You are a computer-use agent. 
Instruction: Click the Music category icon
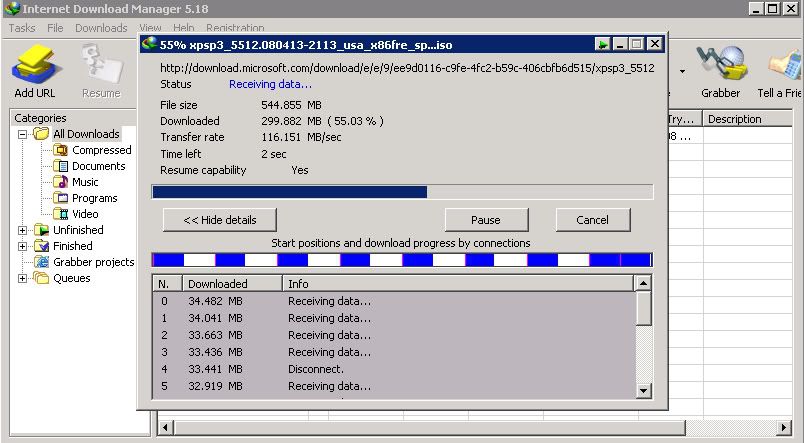61,182
